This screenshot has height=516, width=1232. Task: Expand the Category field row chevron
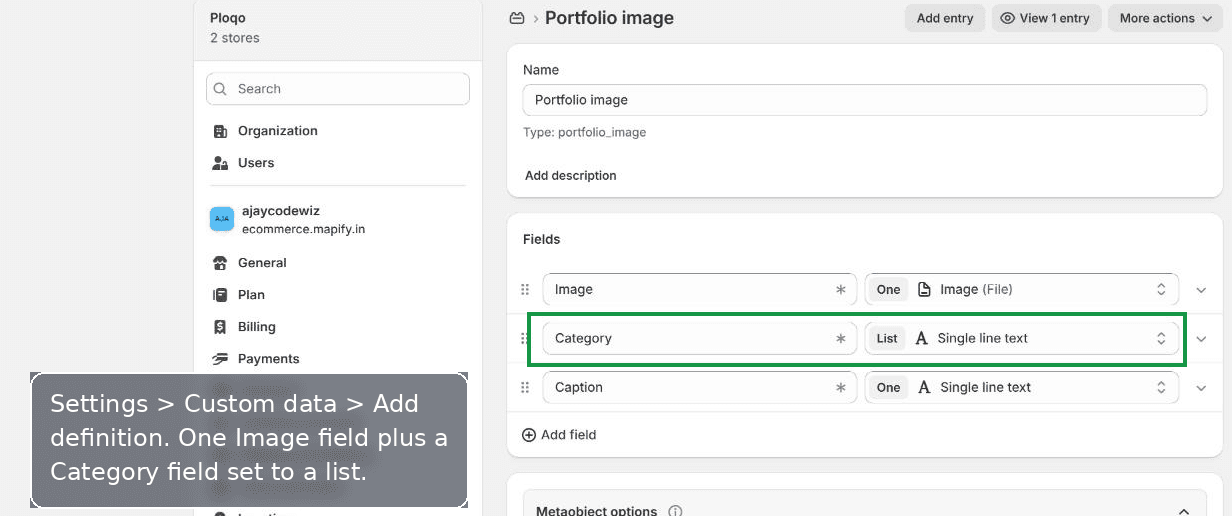(x=1201, y=339)
